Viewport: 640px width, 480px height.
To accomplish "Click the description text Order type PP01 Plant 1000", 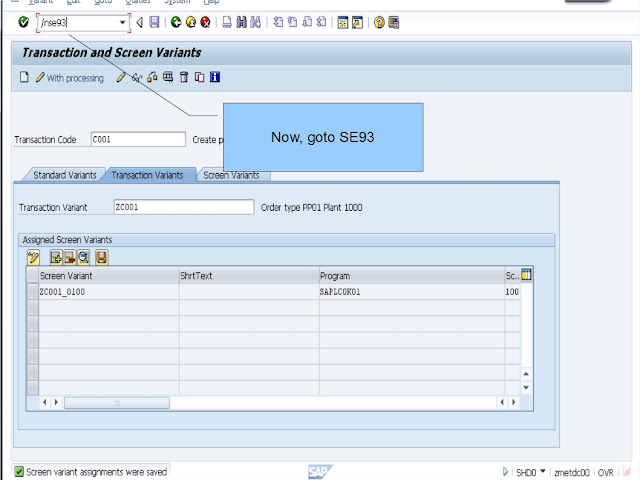I will coord(311,208).
